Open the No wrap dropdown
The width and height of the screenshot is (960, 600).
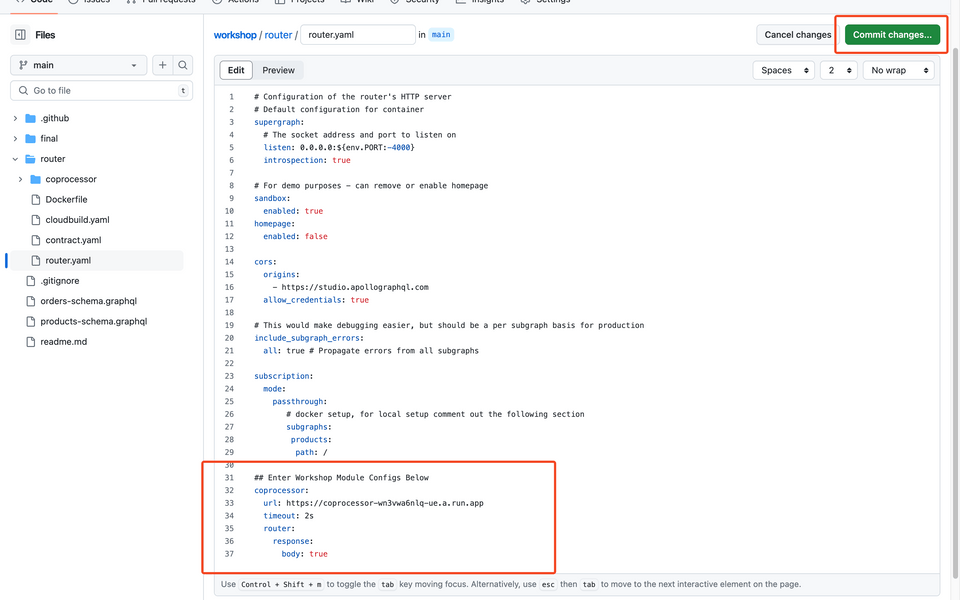[x=899, y=70]
